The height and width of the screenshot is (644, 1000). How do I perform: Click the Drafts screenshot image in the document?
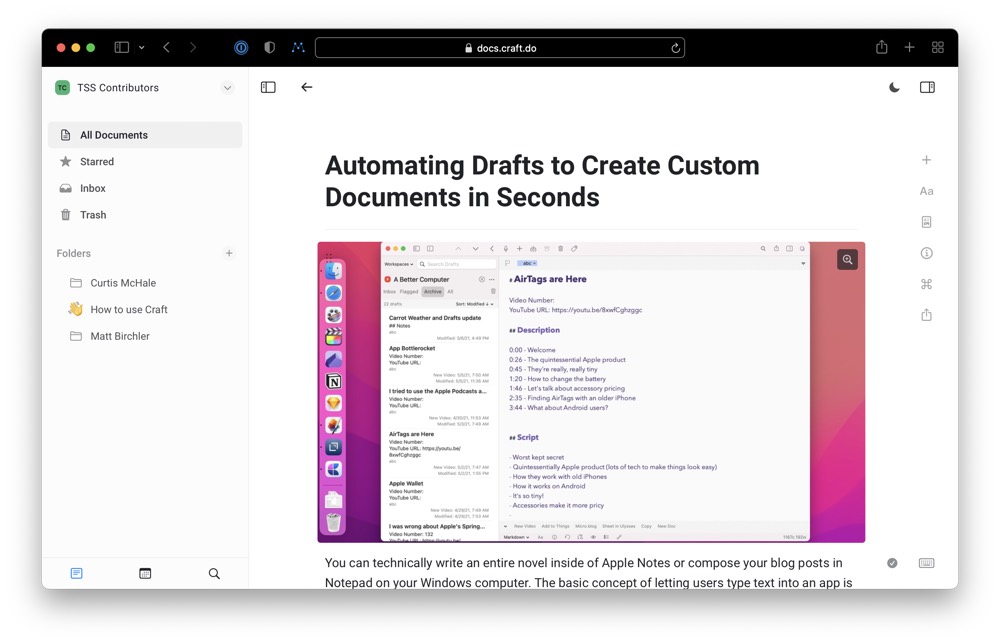coord(591,392)
